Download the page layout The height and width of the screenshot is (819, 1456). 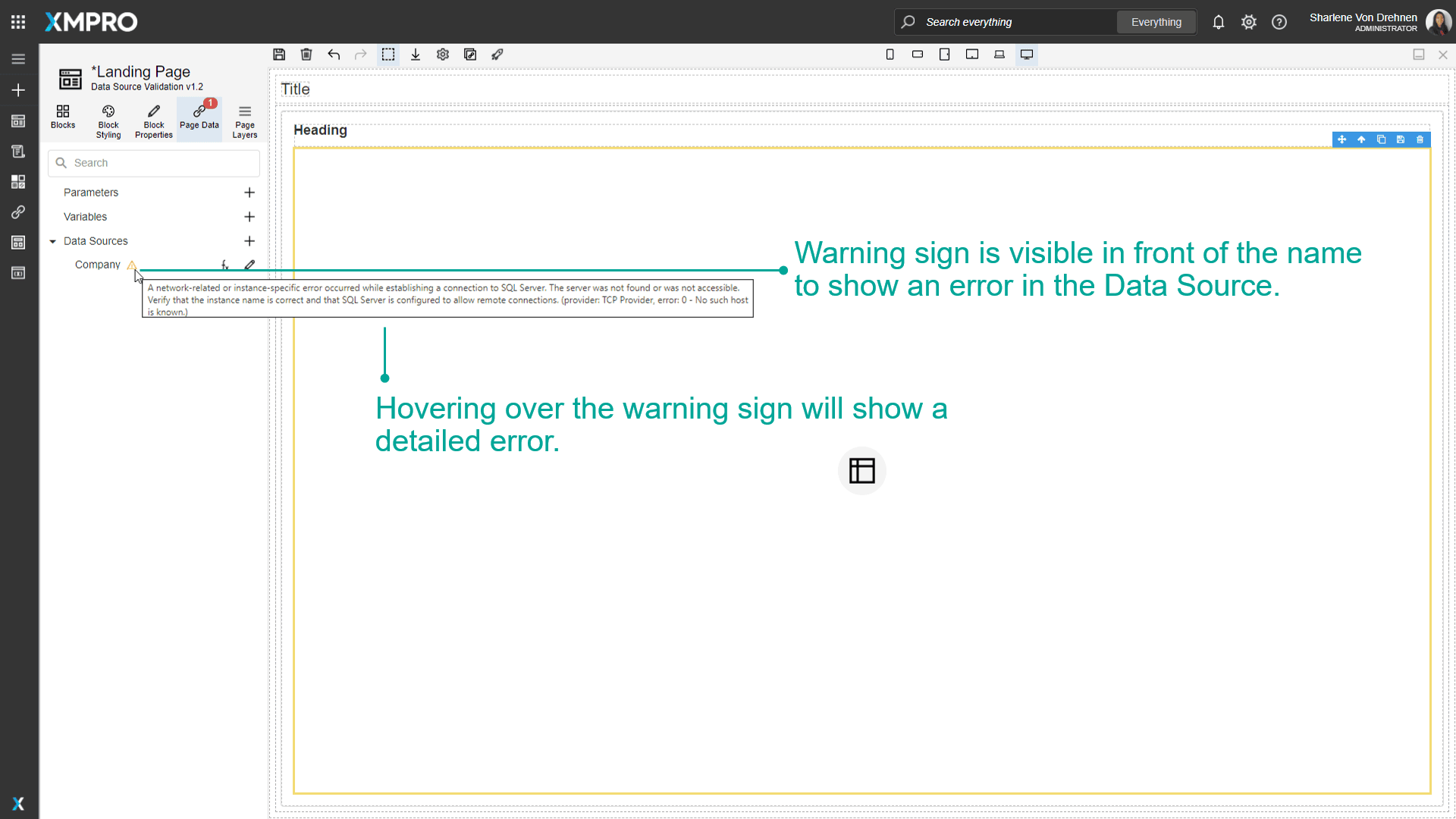[415, 55]
